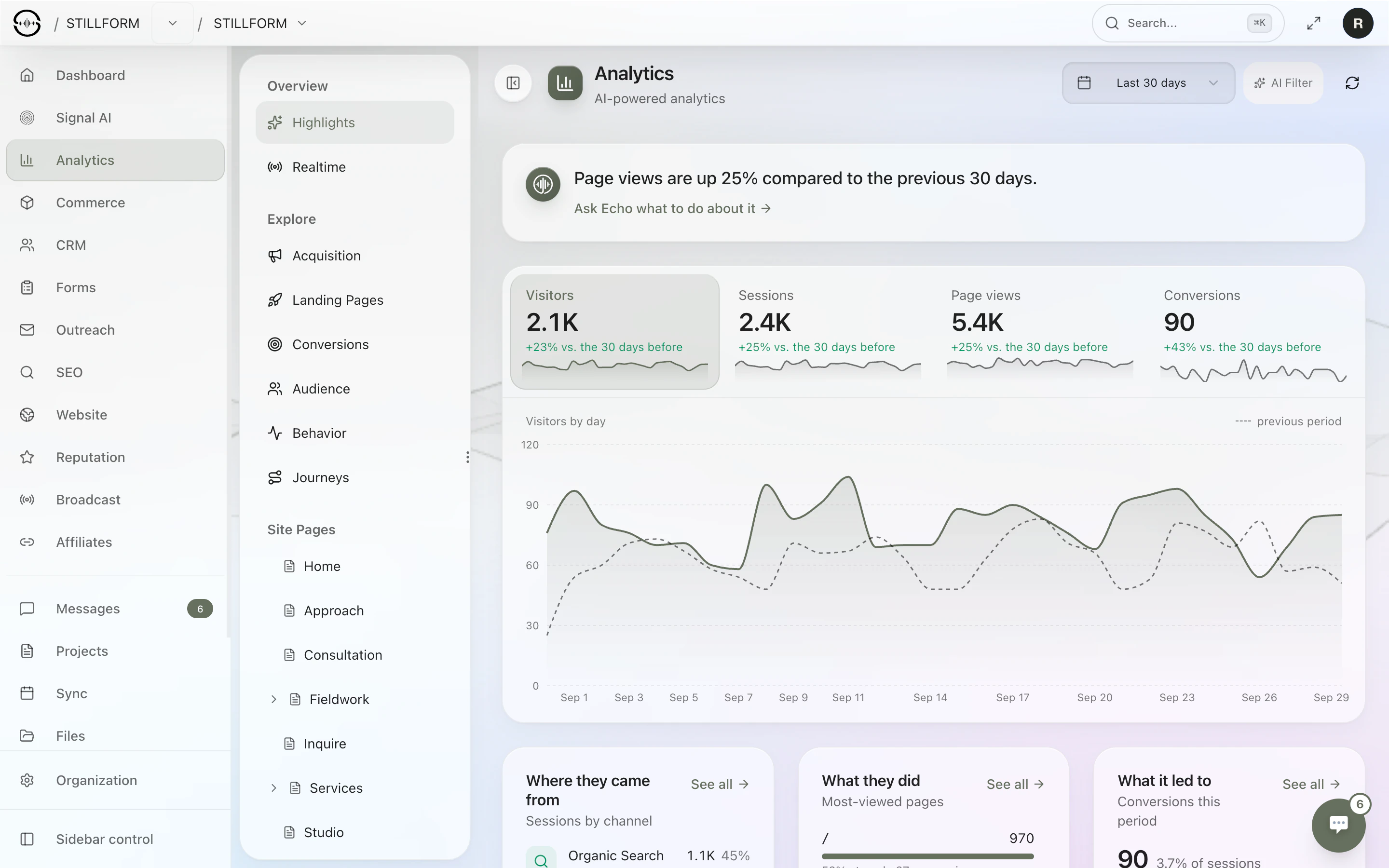See all in What they did
This screenshot has width=1389, height=868.
coord(1016,784)
